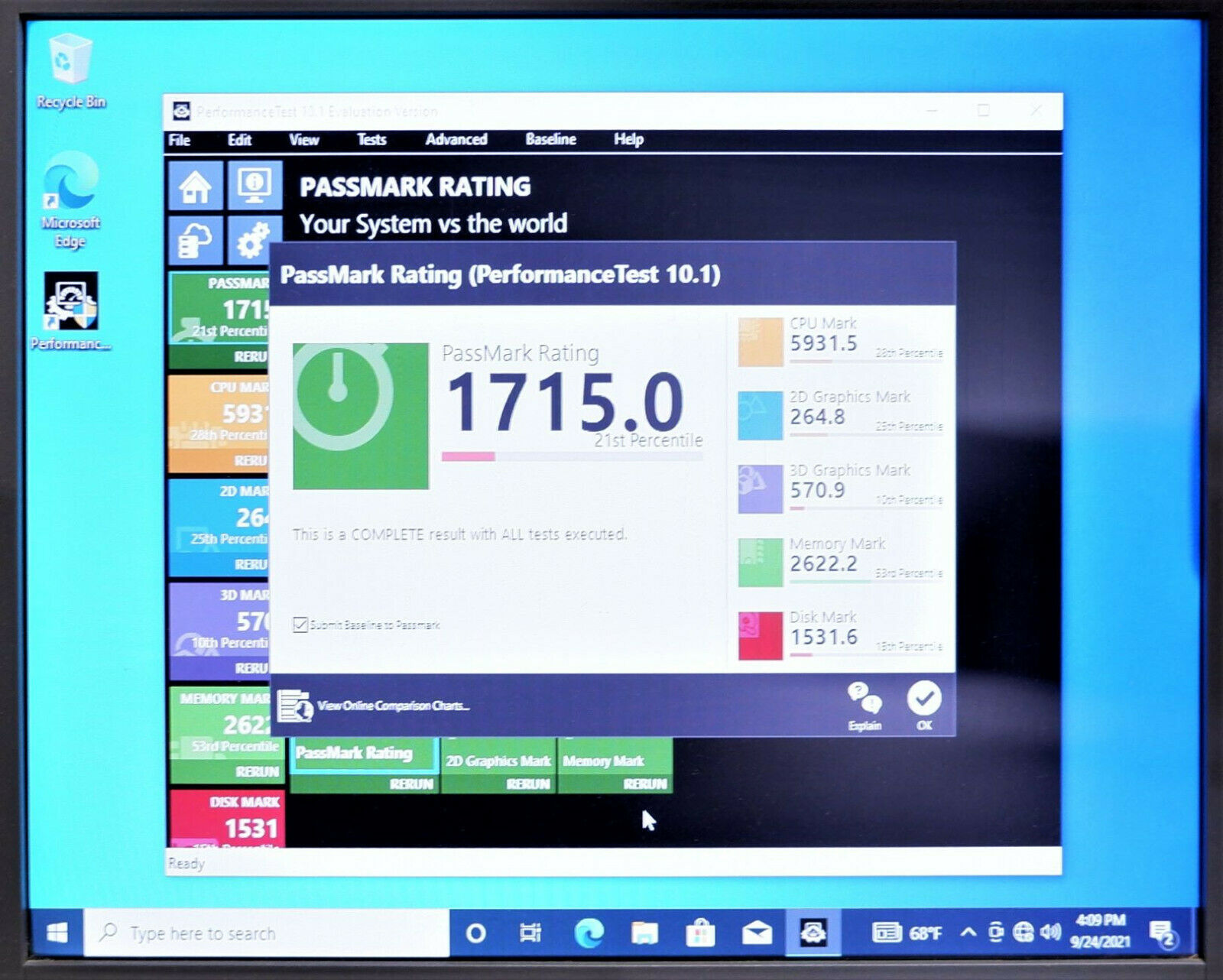Open the System Information monitor icon
This screenshot has width=1223, height=980.
coord(255,185)
